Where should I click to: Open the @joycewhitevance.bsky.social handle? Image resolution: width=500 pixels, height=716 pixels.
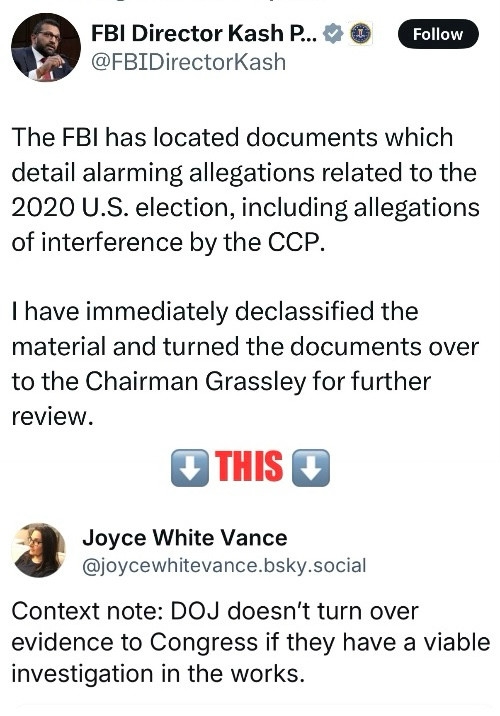pyautogui.click(x=224, y=566)
